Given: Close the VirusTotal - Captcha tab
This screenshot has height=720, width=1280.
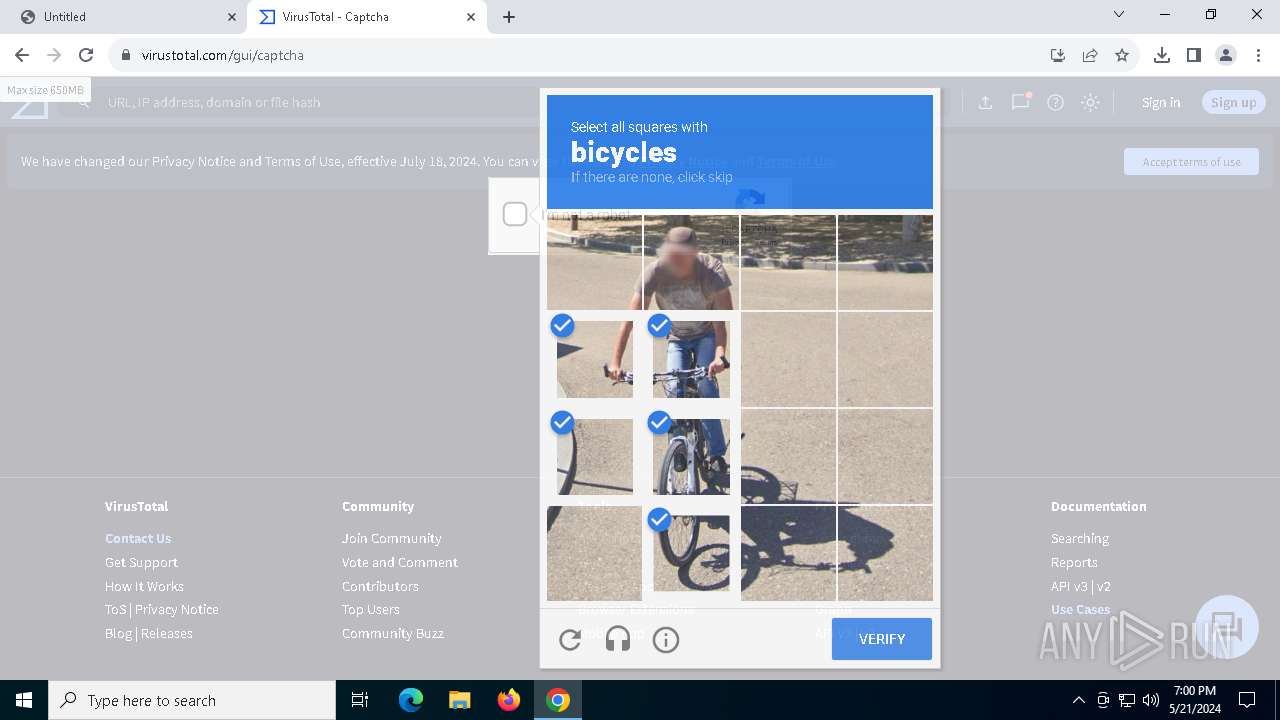Looking at the screenshot, I should (x=471, y=17).
